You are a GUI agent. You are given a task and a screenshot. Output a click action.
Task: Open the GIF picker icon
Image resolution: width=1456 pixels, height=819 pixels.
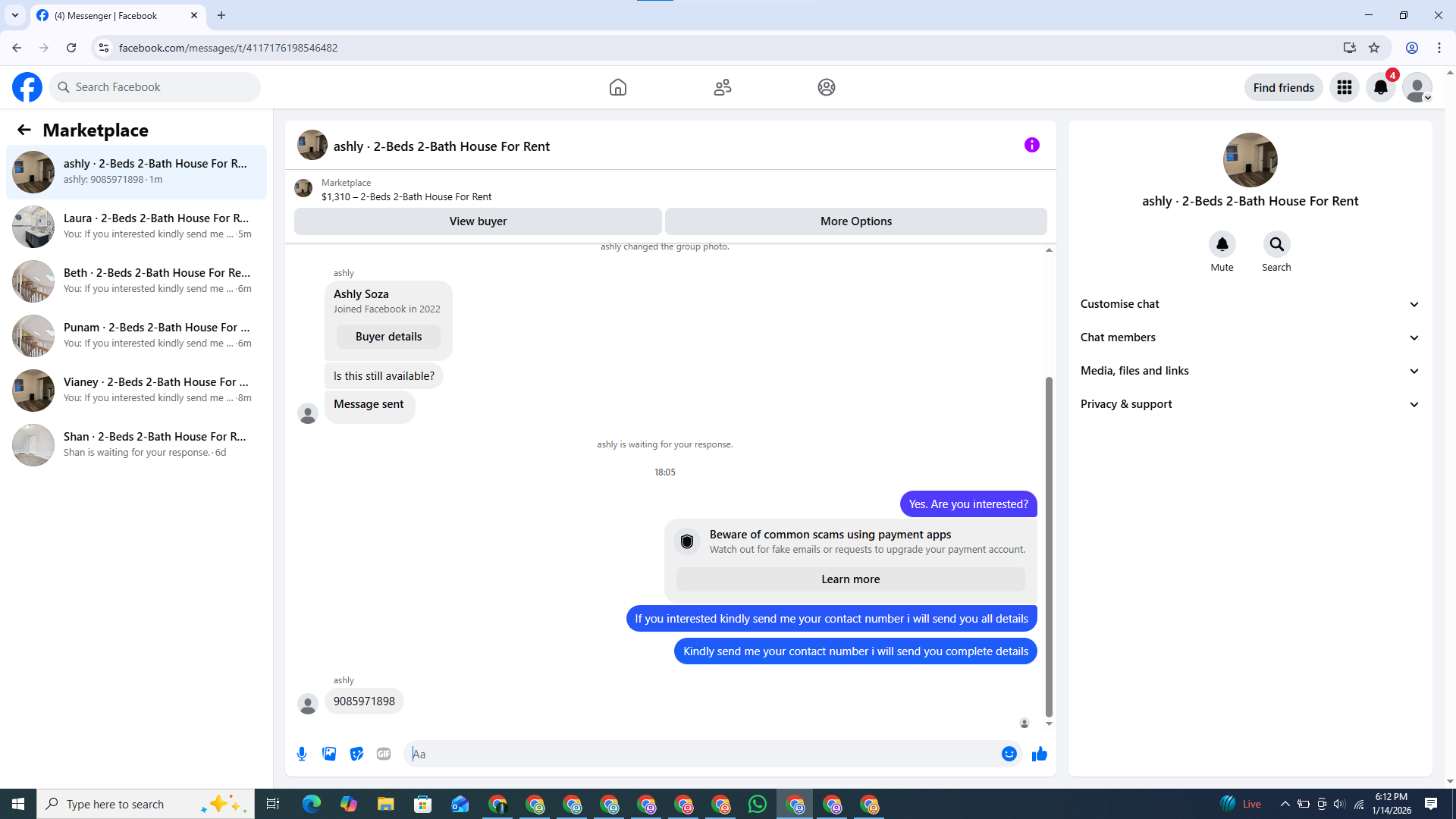point(384,754)
